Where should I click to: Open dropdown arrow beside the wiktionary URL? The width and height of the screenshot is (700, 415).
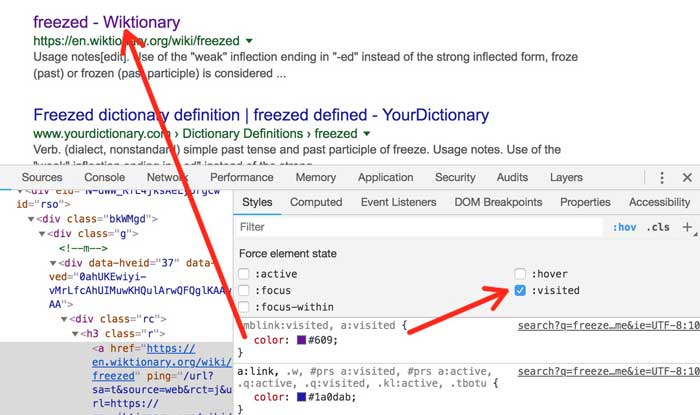249,41
